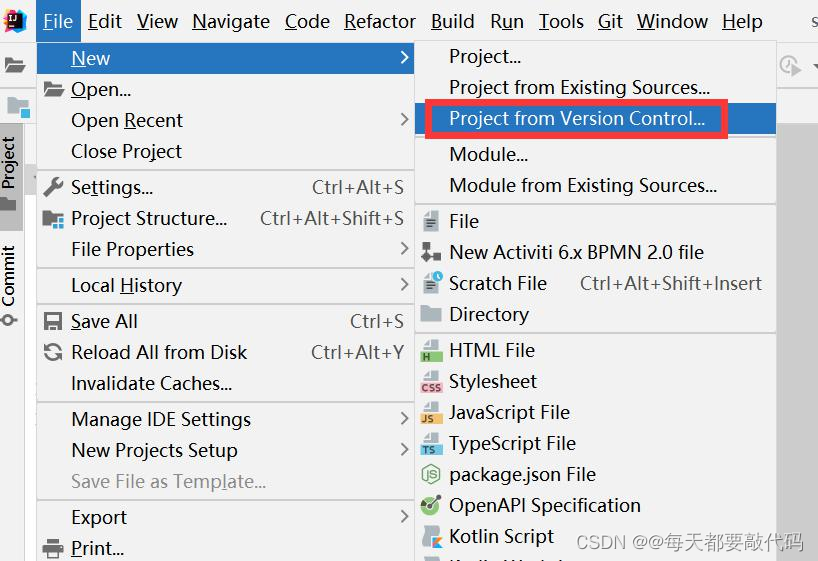
Task: Open the Refactor menu
Action: point(380,21)
